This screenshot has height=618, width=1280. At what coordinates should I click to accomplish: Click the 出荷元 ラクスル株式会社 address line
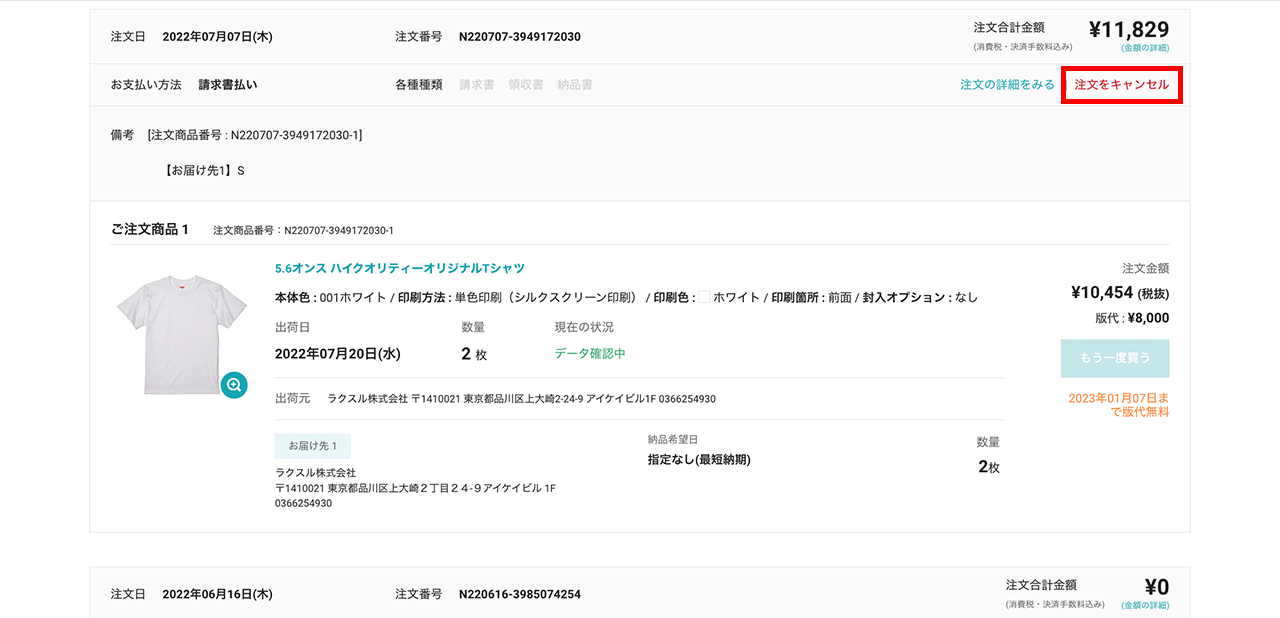click(495, 399)
